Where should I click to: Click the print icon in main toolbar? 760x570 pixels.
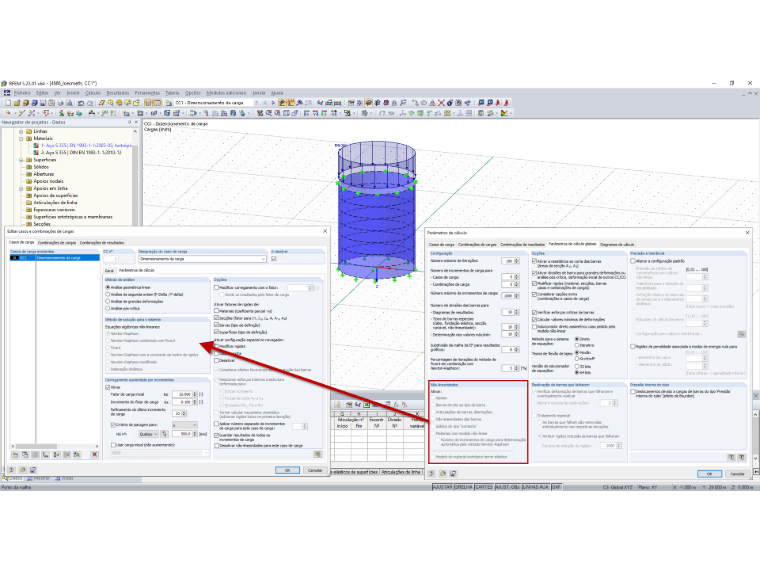(x=61, y=103)
